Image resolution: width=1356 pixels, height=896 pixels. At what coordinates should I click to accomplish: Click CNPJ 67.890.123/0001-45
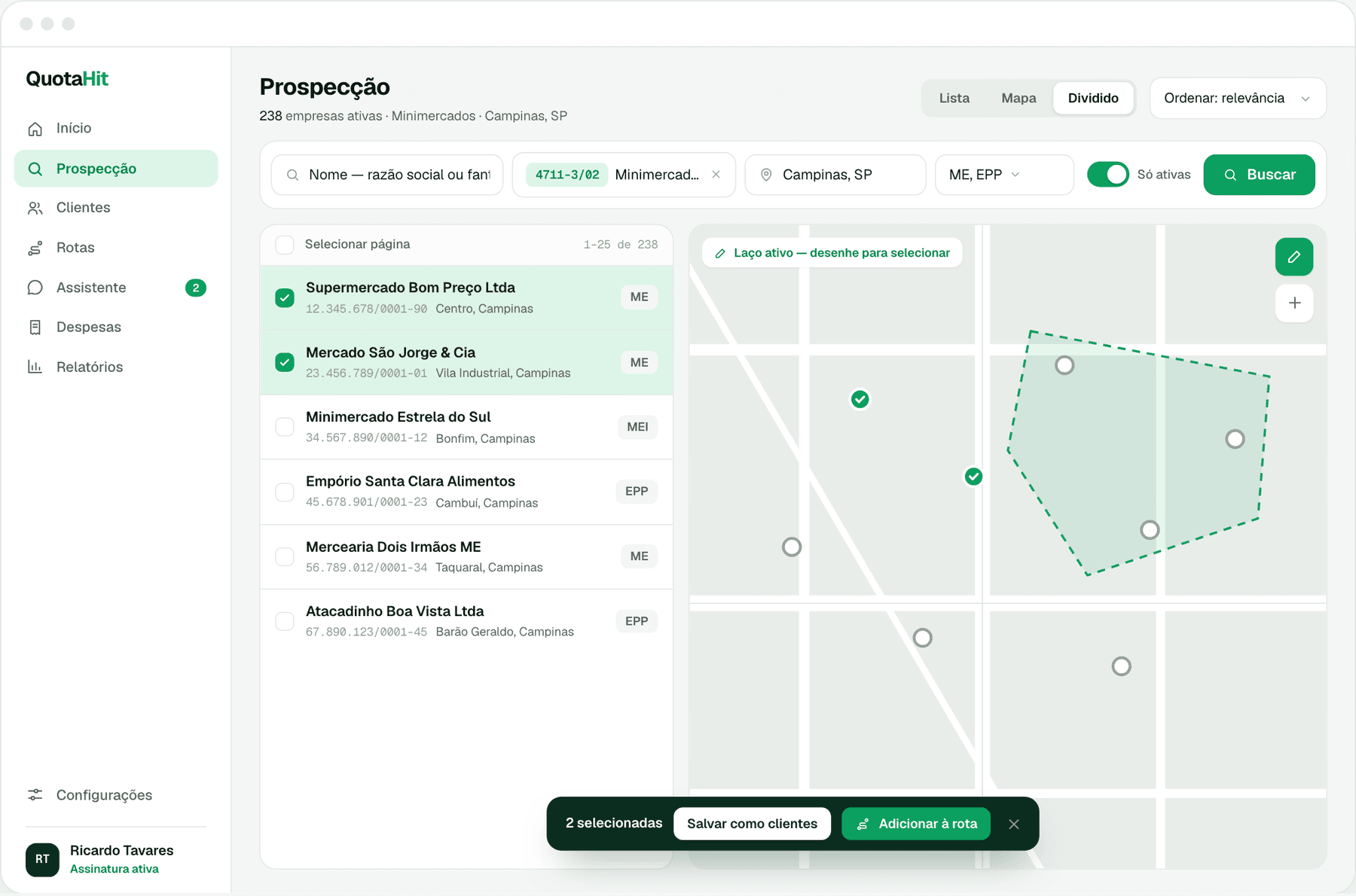(x=366, y=632)
